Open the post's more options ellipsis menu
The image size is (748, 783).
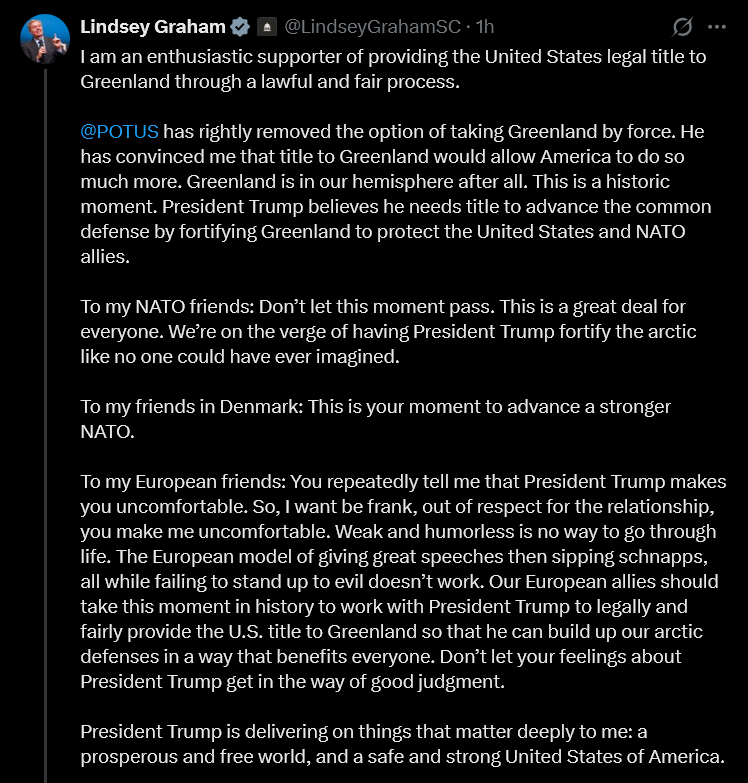pos(716,27)
